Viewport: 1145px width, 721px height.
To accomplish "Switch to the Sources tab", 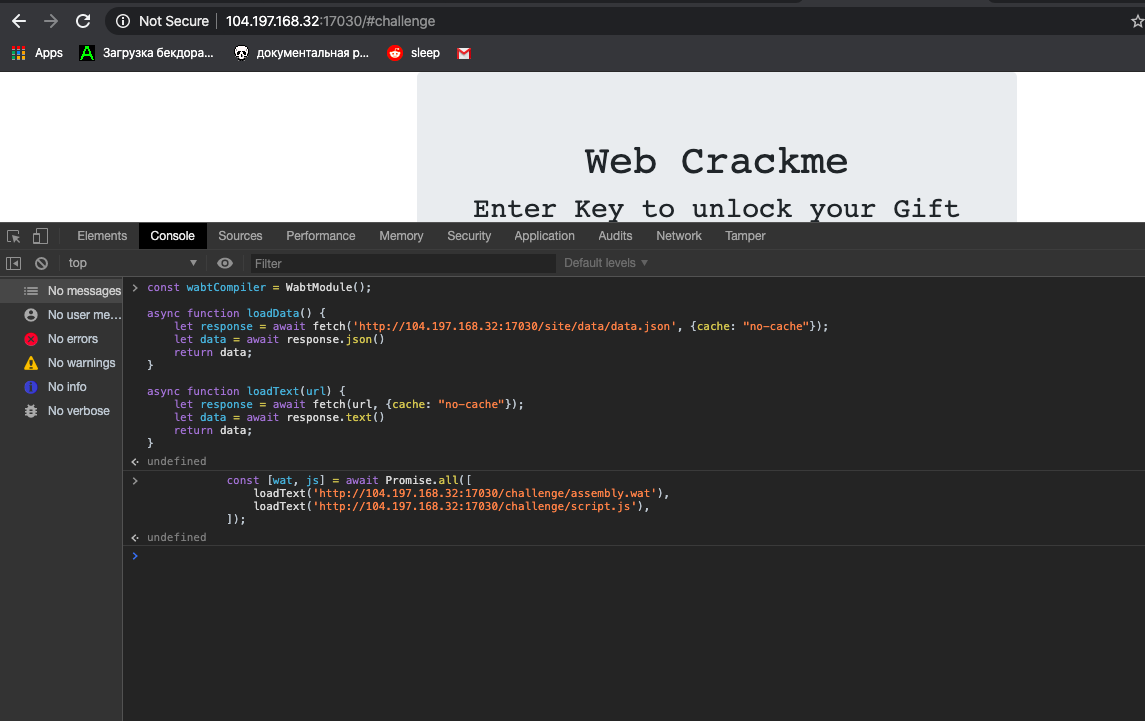I will (240, 236).
